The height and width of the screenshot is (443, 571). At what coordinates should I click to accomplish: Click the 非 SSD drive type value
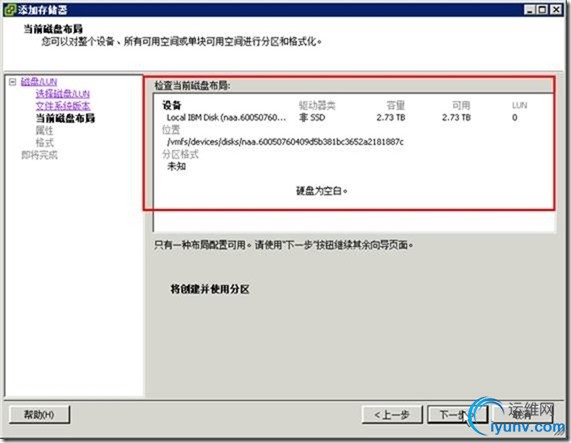tap(312, 118)
